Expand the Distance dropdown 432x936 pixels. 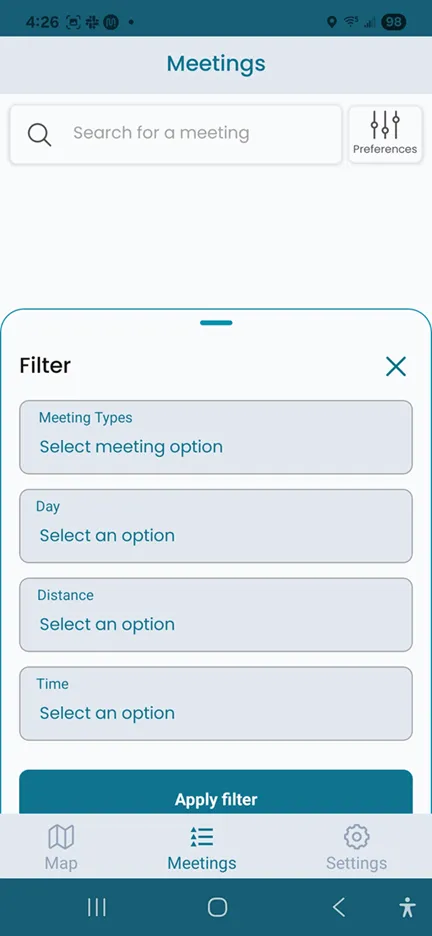coord(216,615)
